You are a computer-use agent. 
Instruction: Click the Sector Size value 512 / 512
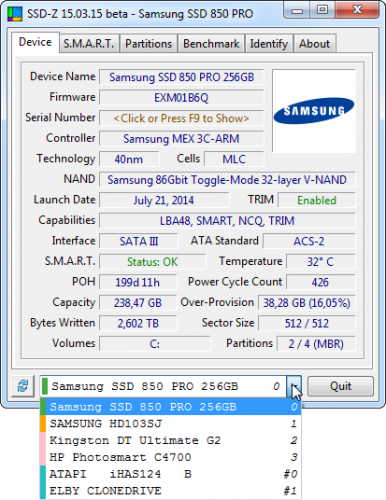click(307, 323)
